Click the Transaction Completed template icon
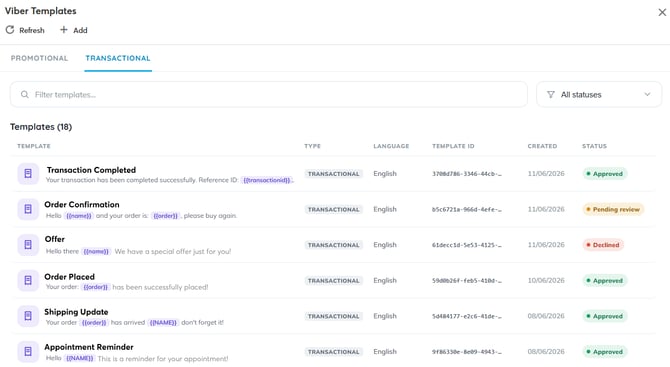670x367 pixels. click(x=28, y=173)
